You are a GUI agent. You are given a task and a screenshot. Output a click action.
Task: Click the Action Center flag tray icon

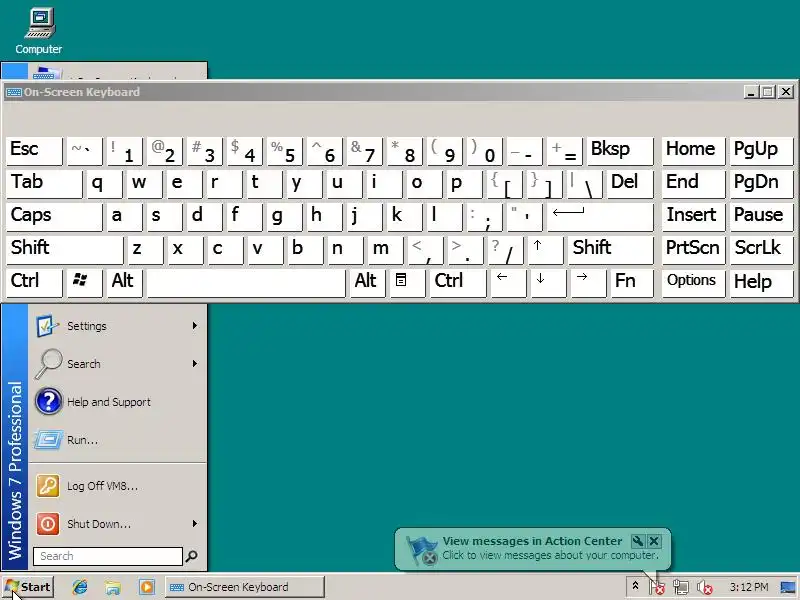click(x=657, y=587)
